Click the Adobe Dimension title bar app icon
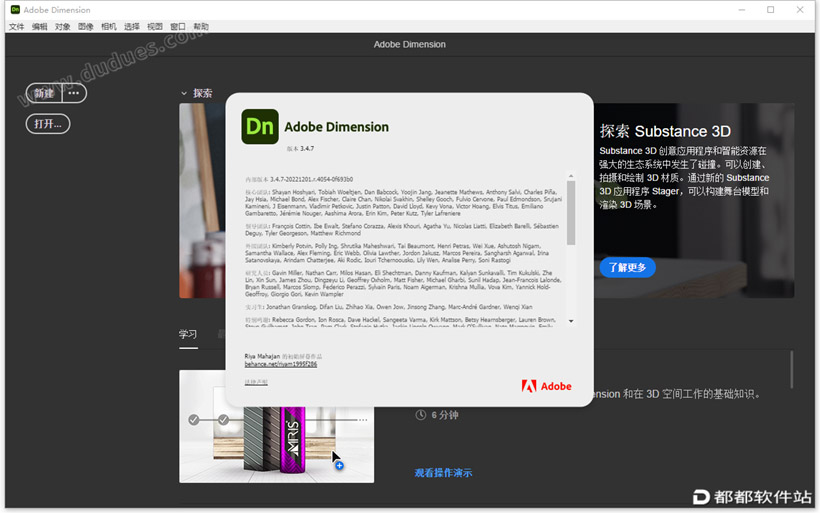 click(15, 9)
